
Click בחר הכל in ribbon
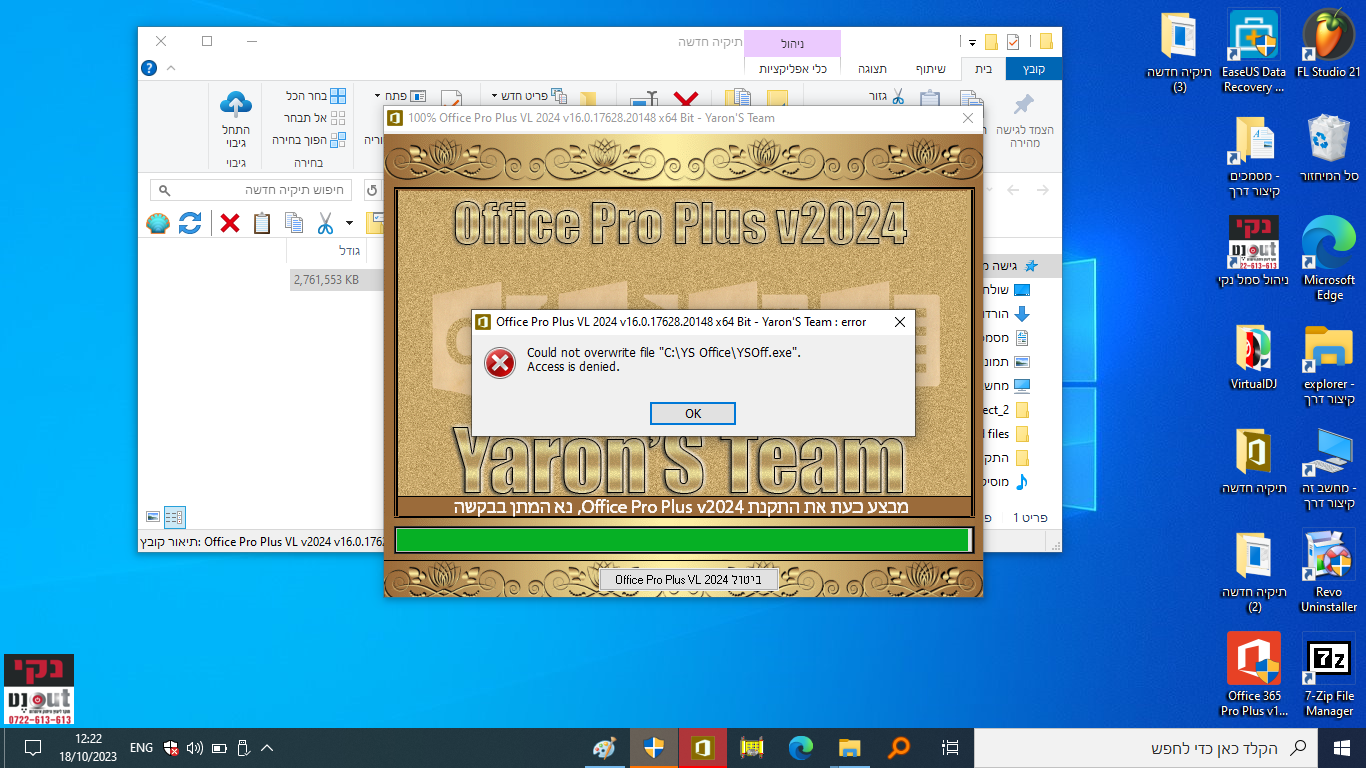coord(316,97)
